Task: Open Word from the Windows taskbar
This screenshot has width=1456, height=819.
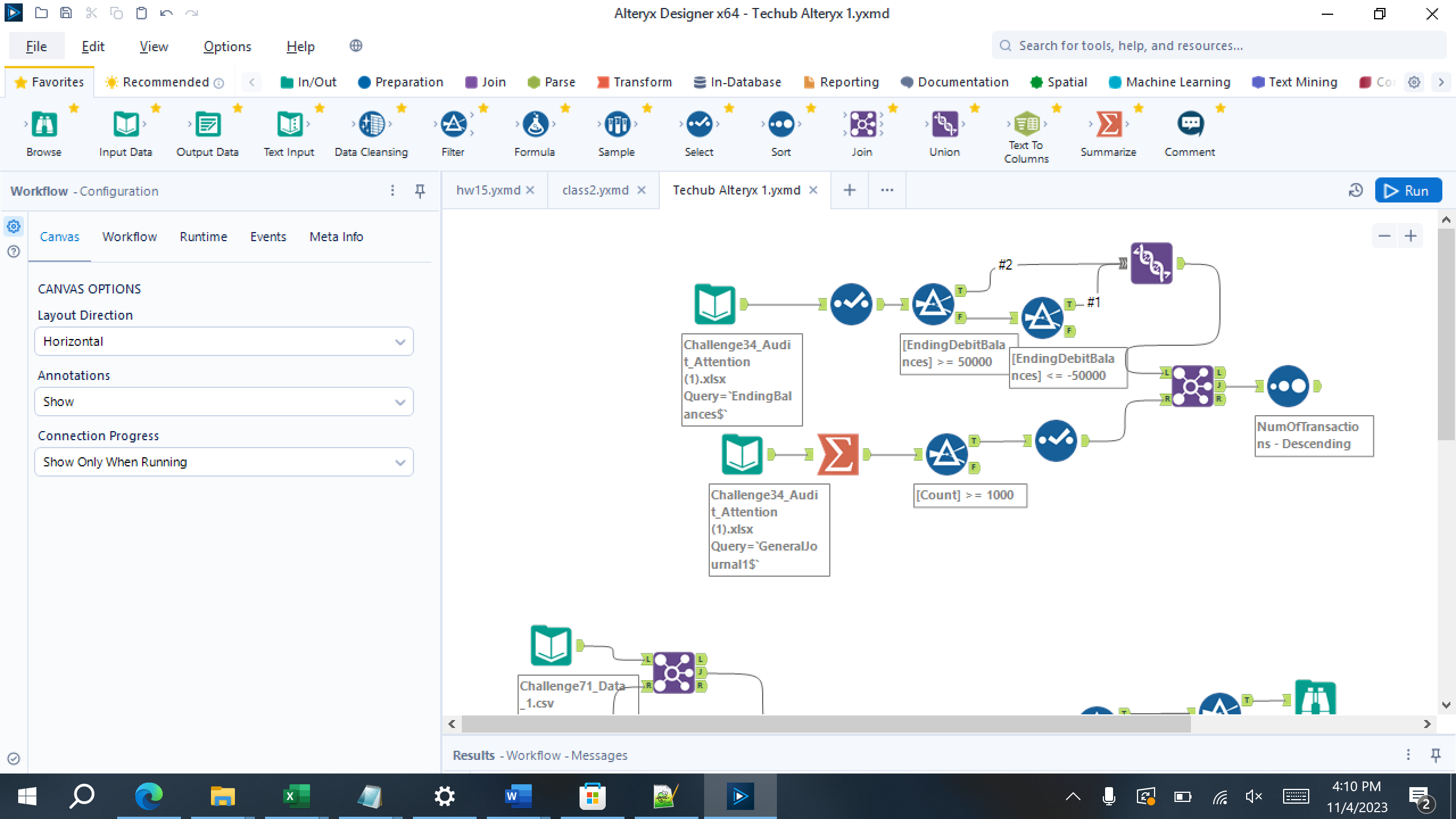Action: [518, 796]
